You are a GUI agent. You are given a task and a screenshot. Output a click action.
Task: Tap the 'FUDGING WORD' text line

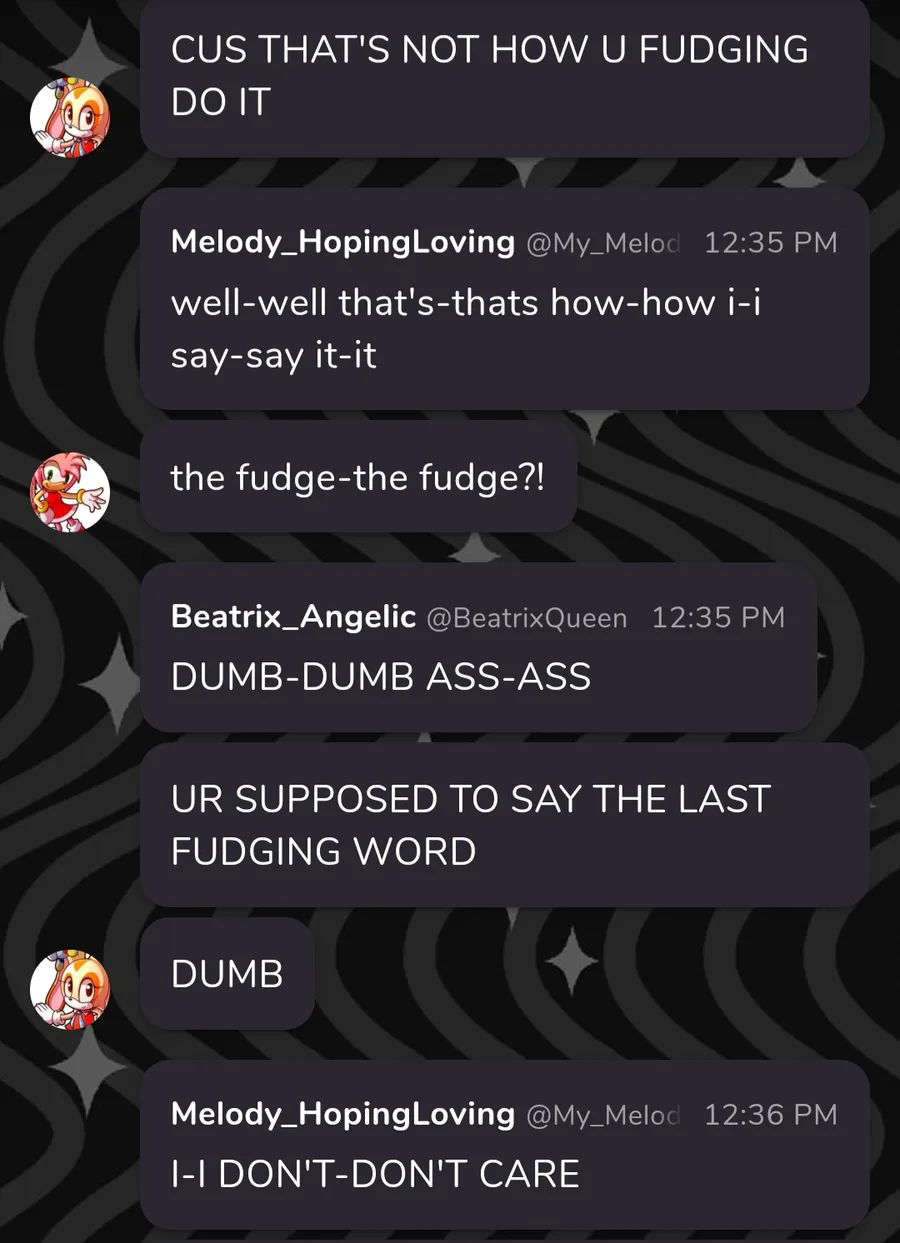pos(323,851)
